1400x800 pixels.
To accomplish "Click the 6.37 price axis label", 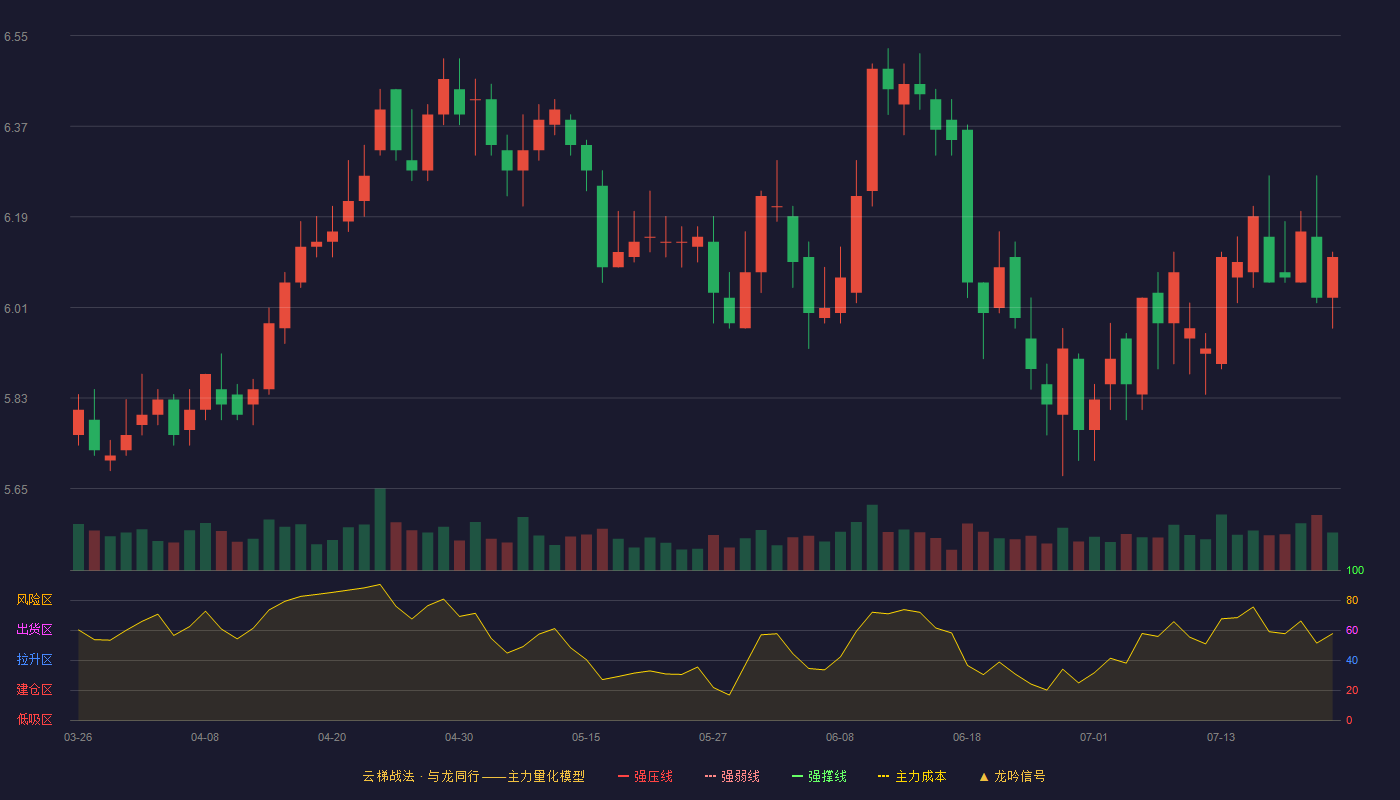I will click(16, 127).
